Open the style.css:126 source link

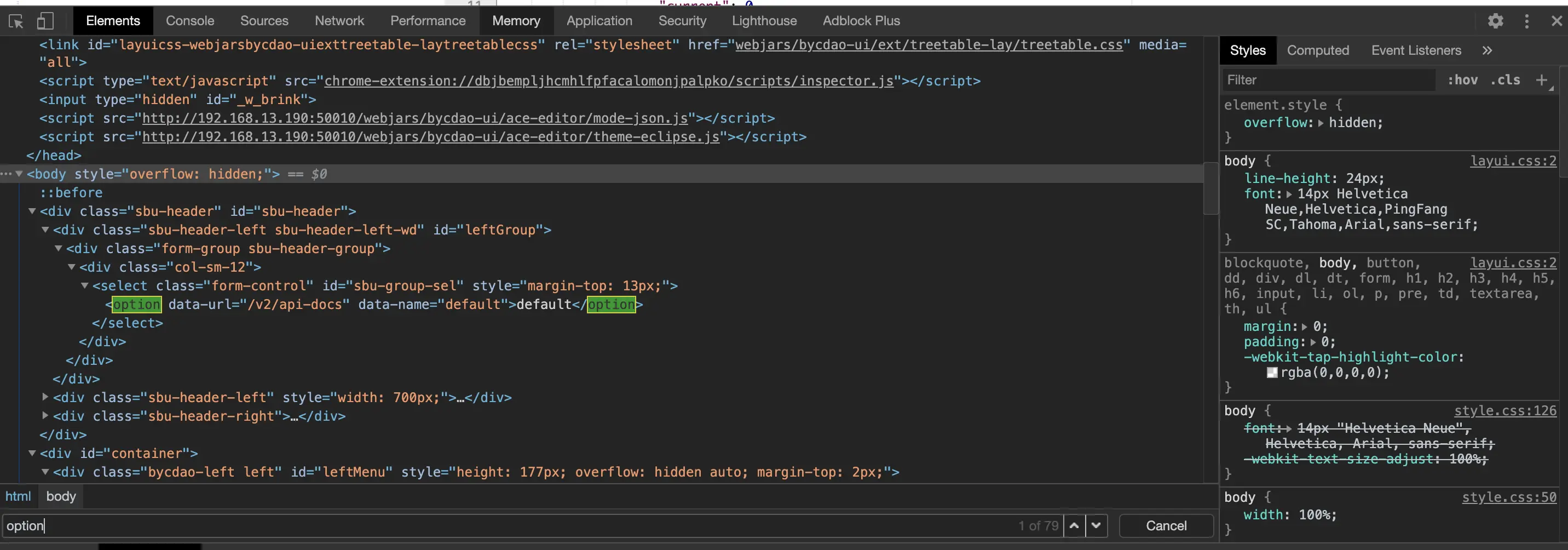1505,410
